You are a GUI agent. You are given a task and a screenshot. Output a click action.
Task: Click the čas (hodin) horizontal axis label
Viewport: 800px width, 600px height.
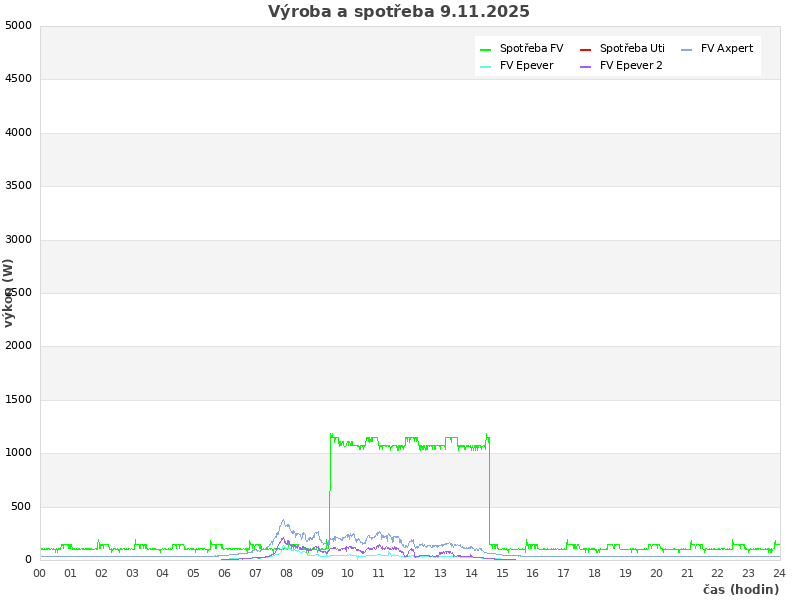[x=740, y=590]
